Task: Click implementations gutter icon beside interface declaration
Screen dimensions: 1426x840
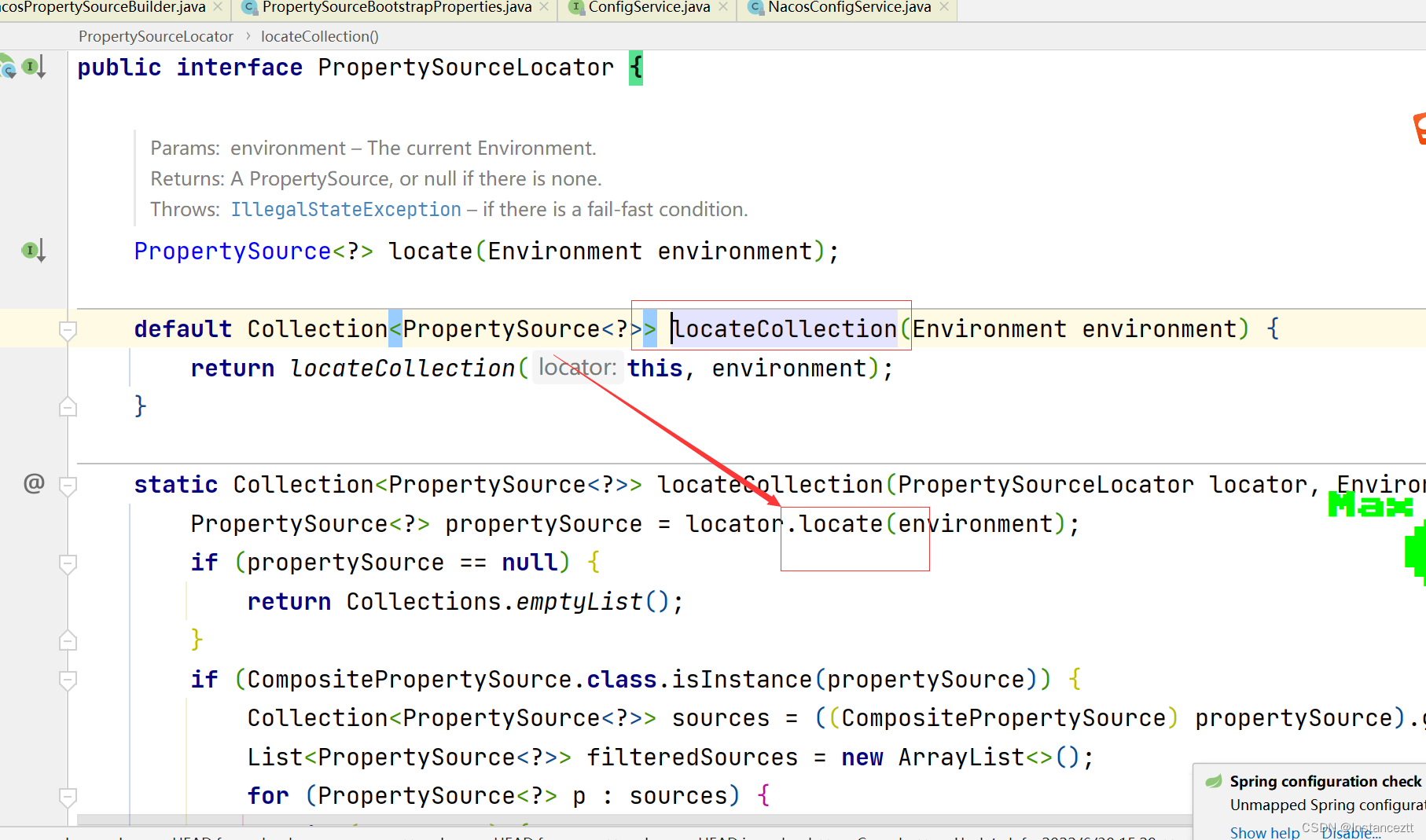Action: (x=33, y=68)
